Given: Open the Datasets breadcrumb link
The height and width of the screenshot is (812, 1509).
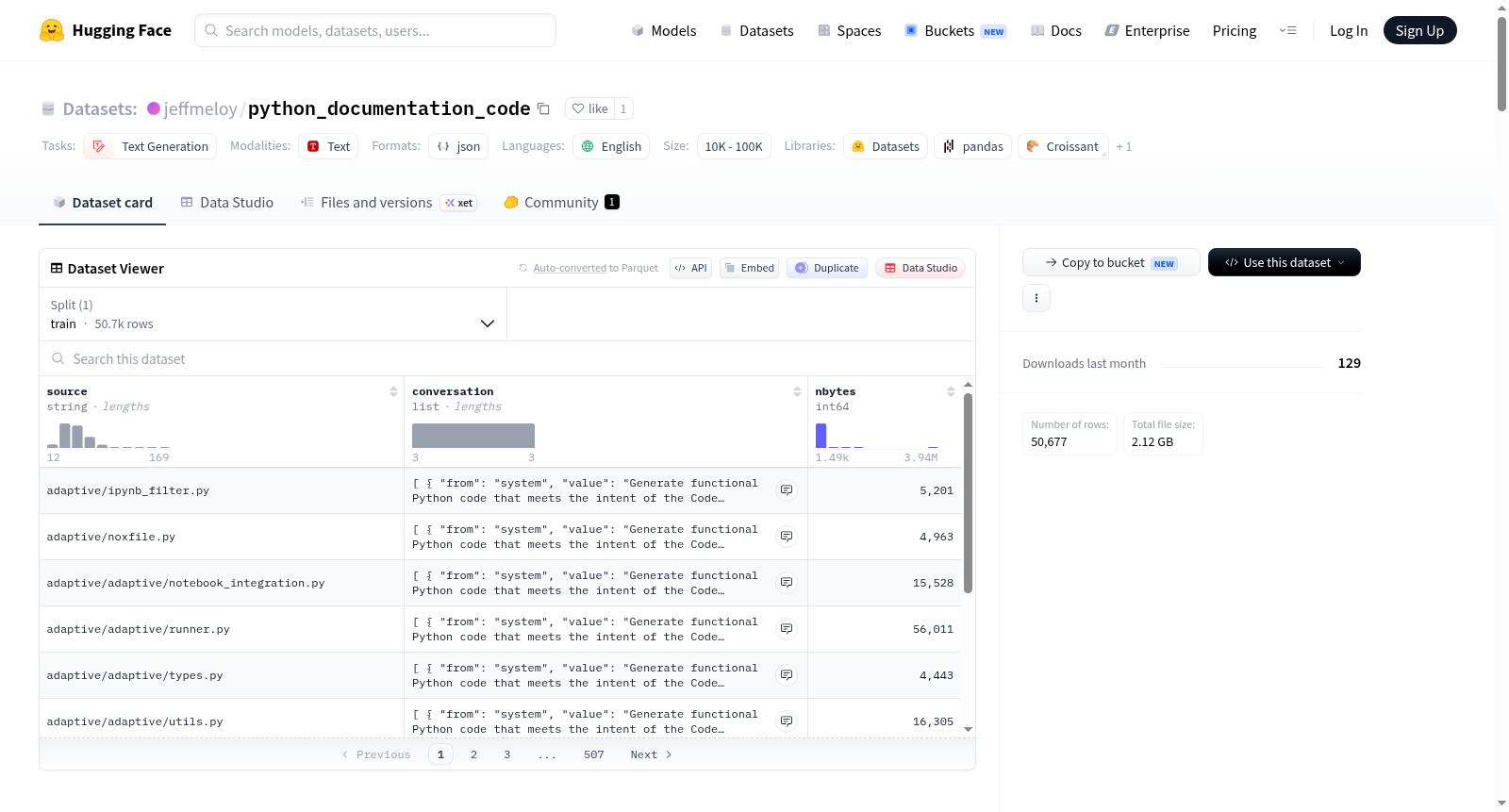Looking at the screenshot, I should [99, 108].
